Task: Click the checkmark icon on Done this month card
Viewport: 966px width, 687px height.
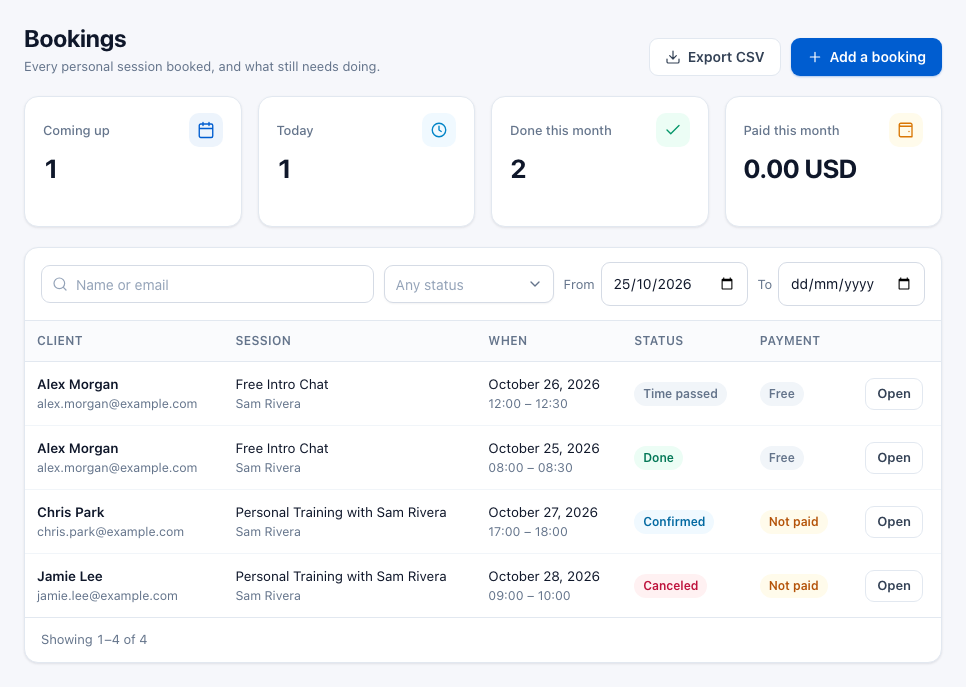Action: coord(673,130)
